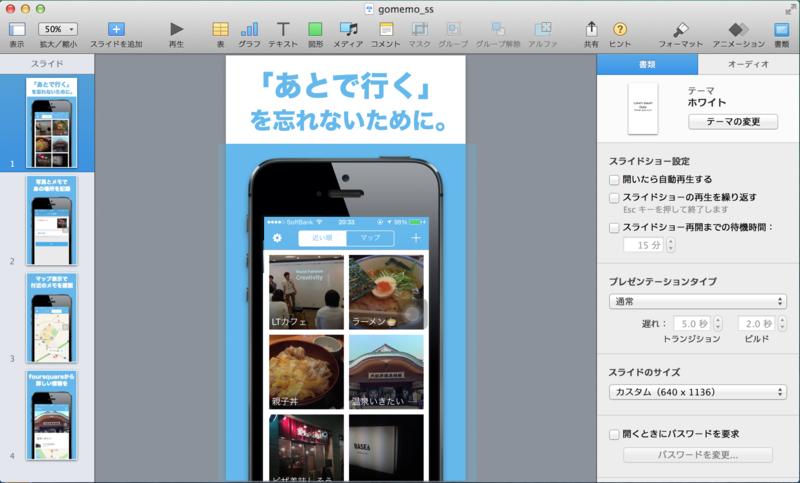Click the ラーメン photo tile
Image resolution: width=800 pixels, height=483 pixels.
pos(386,292)
